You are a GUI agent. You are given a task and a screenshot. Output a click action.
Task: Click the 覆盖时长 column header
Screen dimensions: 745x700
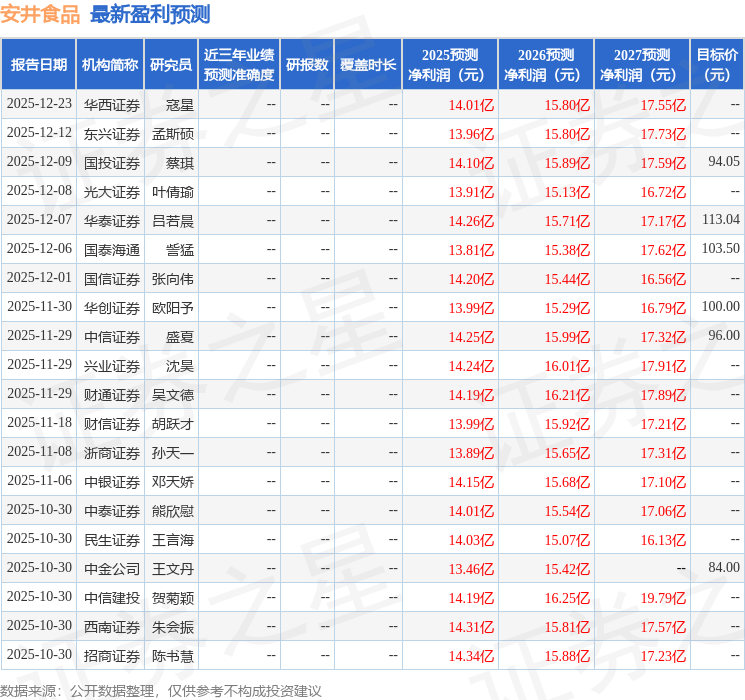368,65
